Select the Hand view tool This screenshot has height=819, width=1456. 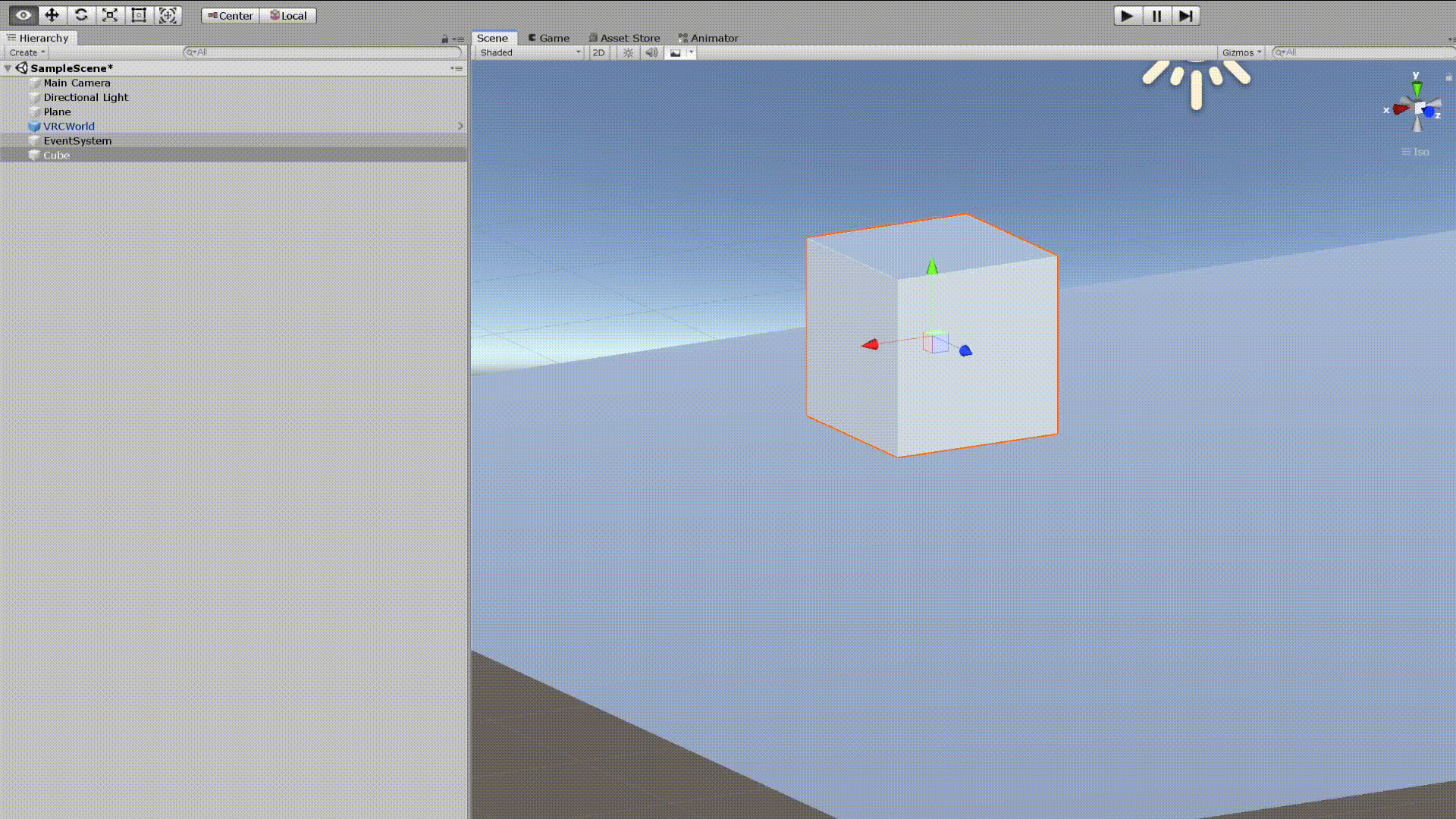point(24,15)
